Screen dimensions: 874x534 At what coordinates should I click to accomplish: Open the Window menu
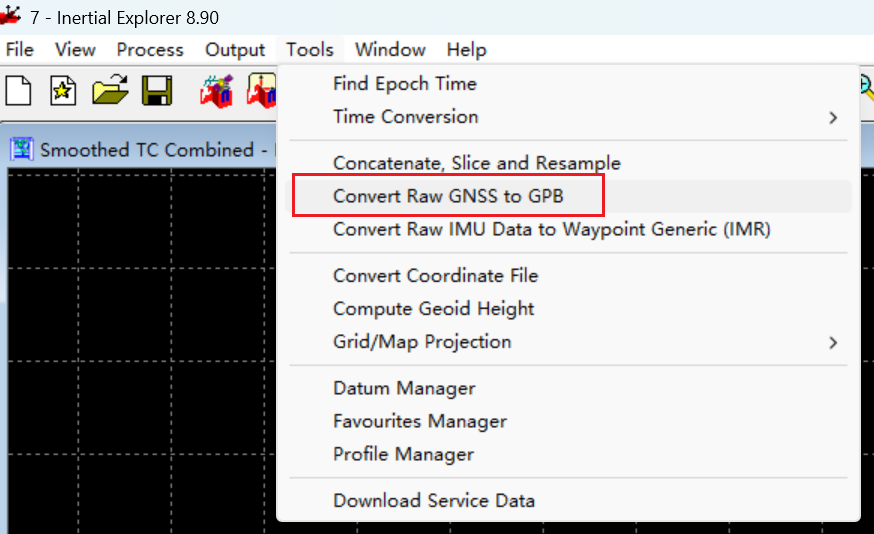[x=390, y=50]
